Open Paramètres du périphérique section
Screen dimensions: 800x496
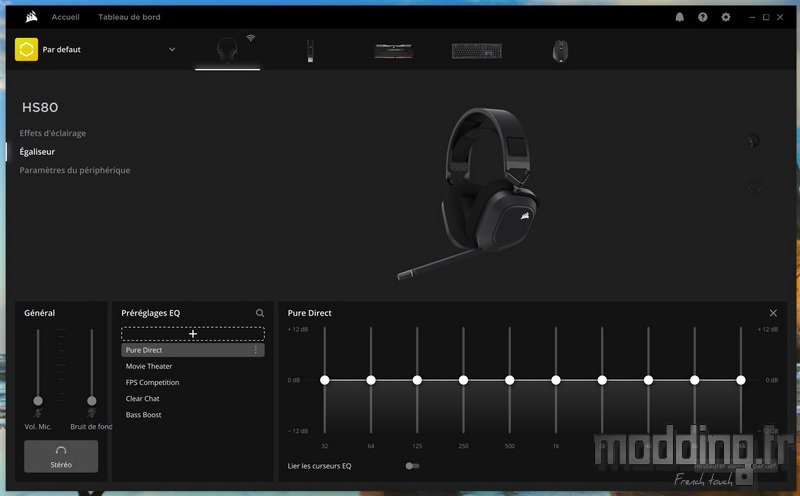point(74,170)
